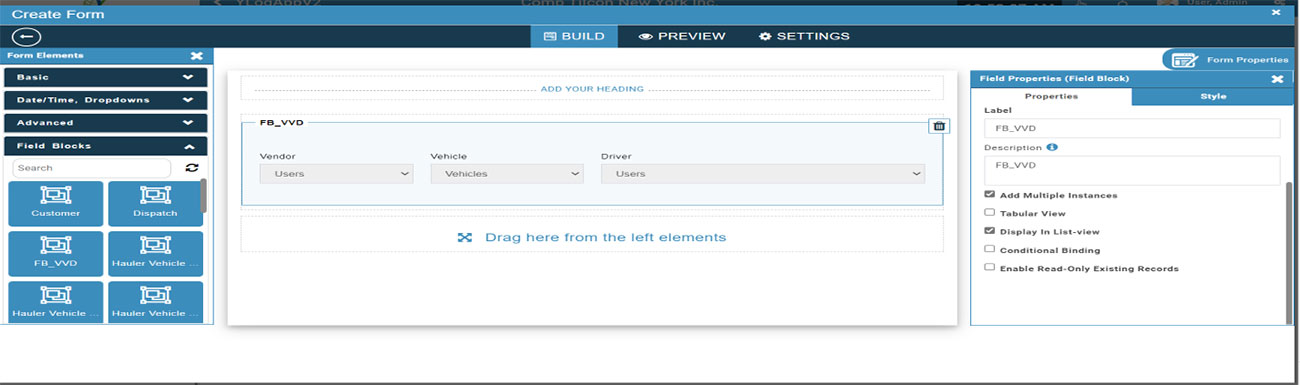Enable Conditional Binding checkbox
This screenshot has width=1300, height=385.
[989, 250]
